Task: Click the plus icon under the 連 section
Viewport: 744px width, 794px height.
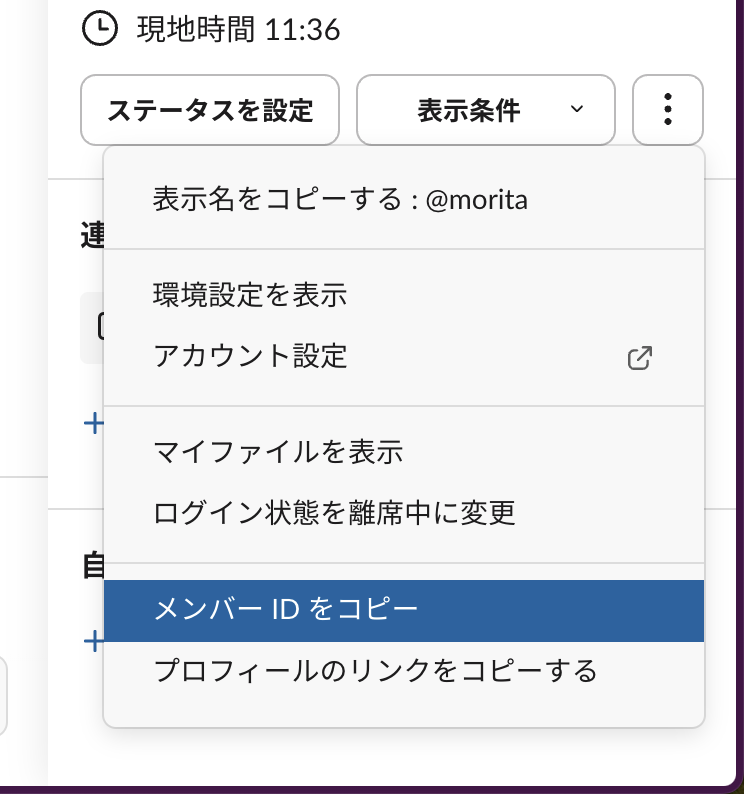Action: coord(93,424)
